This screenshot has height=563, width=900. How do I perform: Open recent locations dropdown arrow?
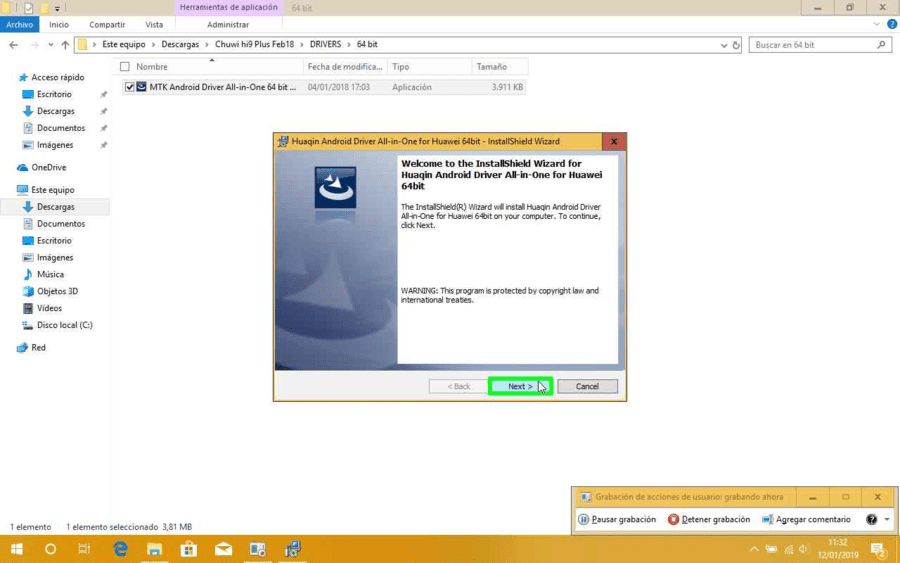click(51, 45)
